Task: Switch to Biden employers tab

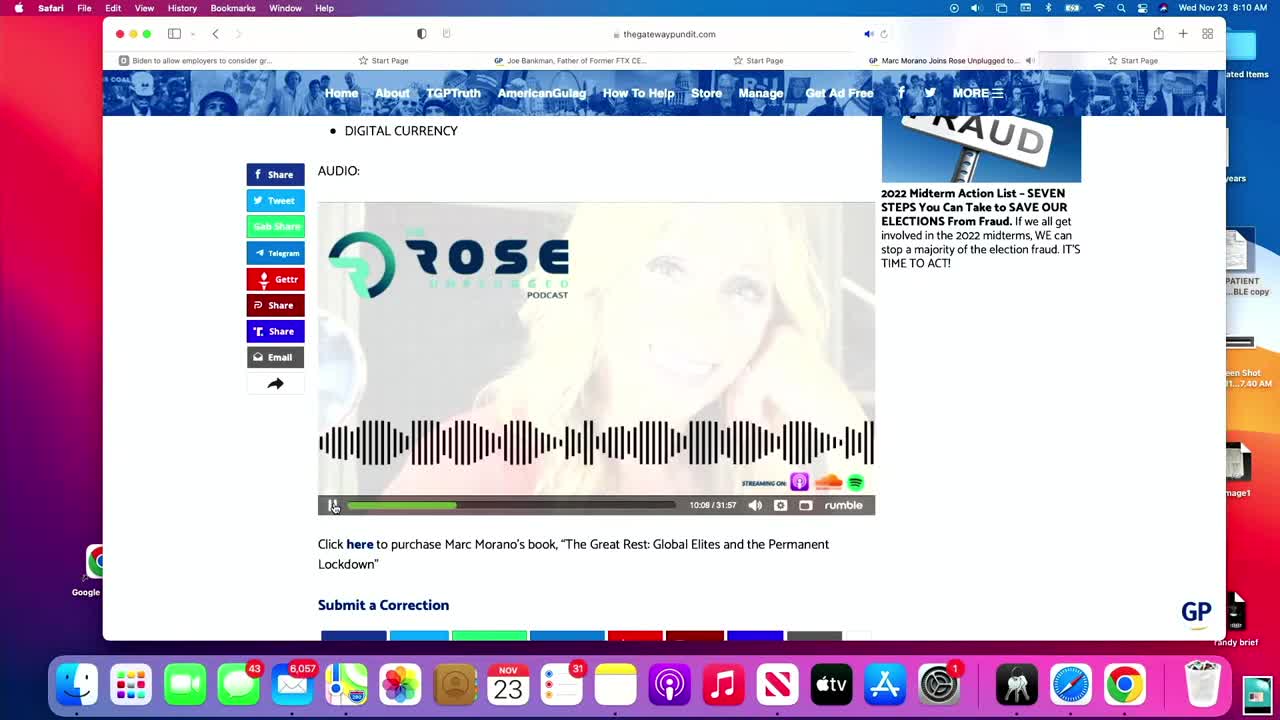Action: click(197, 60)
